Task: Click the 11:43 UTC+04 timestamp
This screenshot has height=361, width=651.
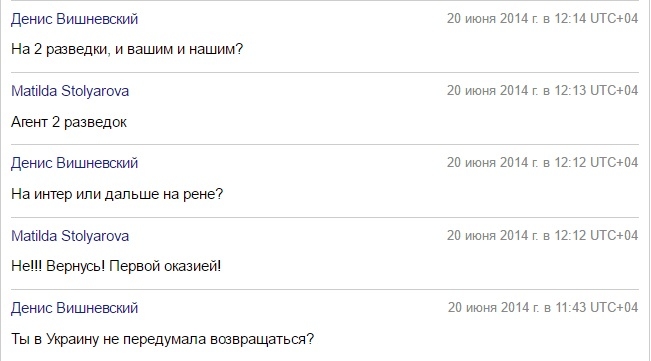Action: 543,307
